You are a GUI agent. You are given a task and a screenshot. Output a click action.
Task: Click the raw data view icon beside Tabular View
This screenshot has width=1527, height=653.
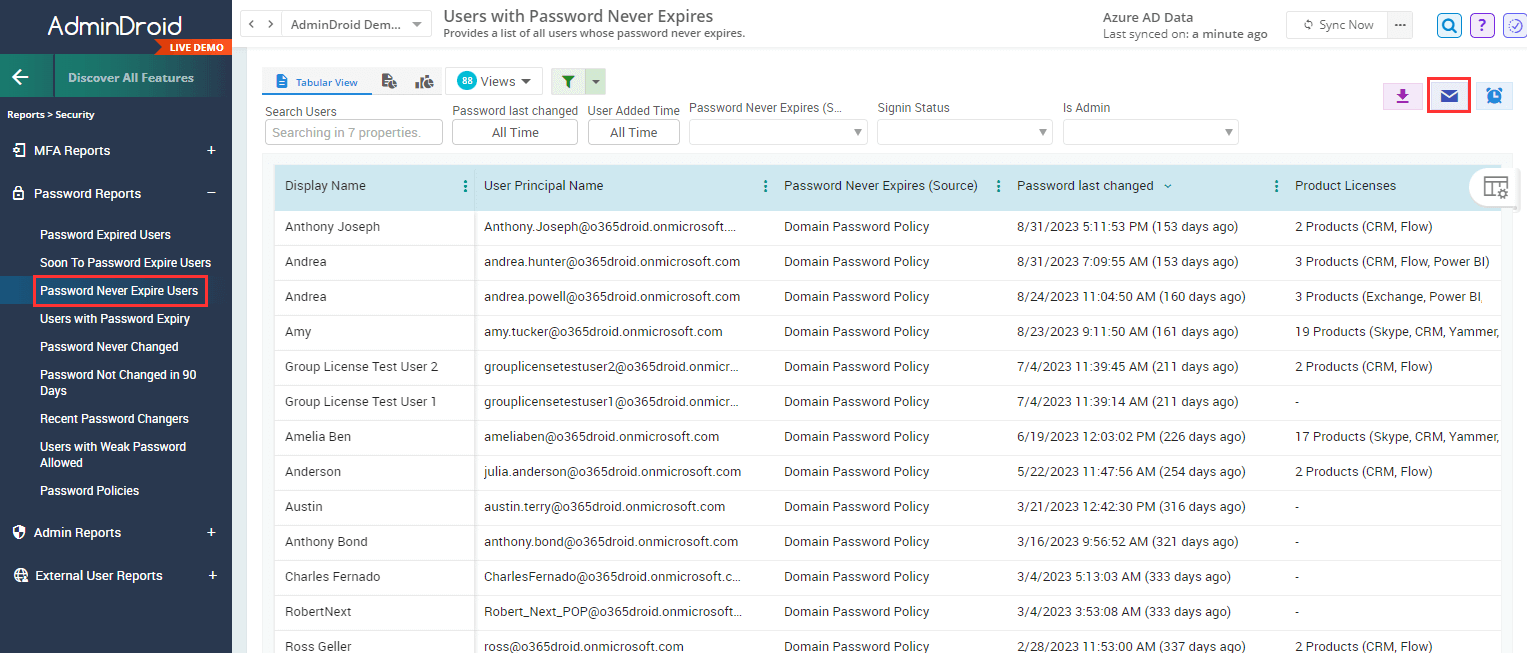pyautogui.click(x=390, y=82)
